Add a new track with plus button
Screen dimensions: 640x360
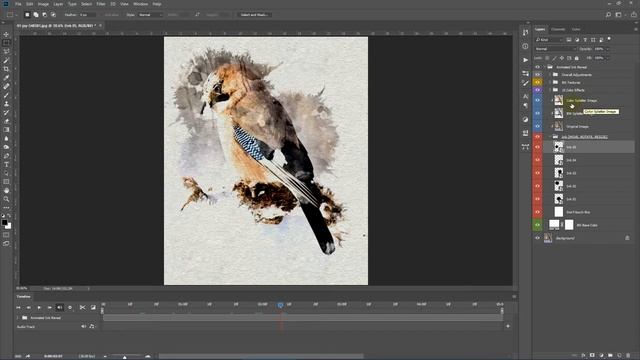click(x=508, y=326)
